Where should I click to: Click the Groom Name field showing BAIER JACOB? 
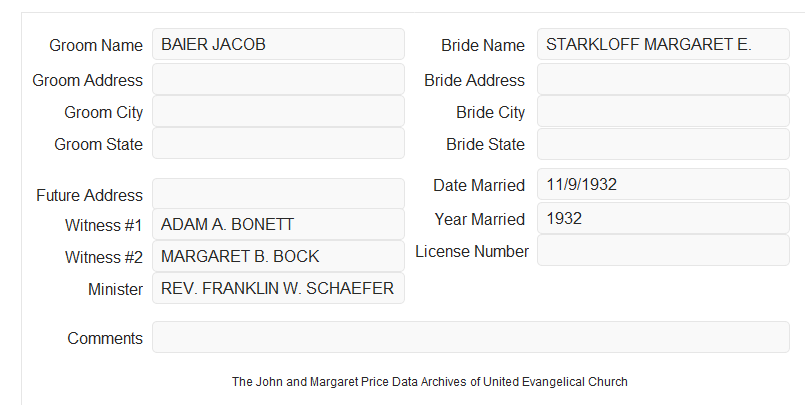pyautogui.click(x=278, y=44)
